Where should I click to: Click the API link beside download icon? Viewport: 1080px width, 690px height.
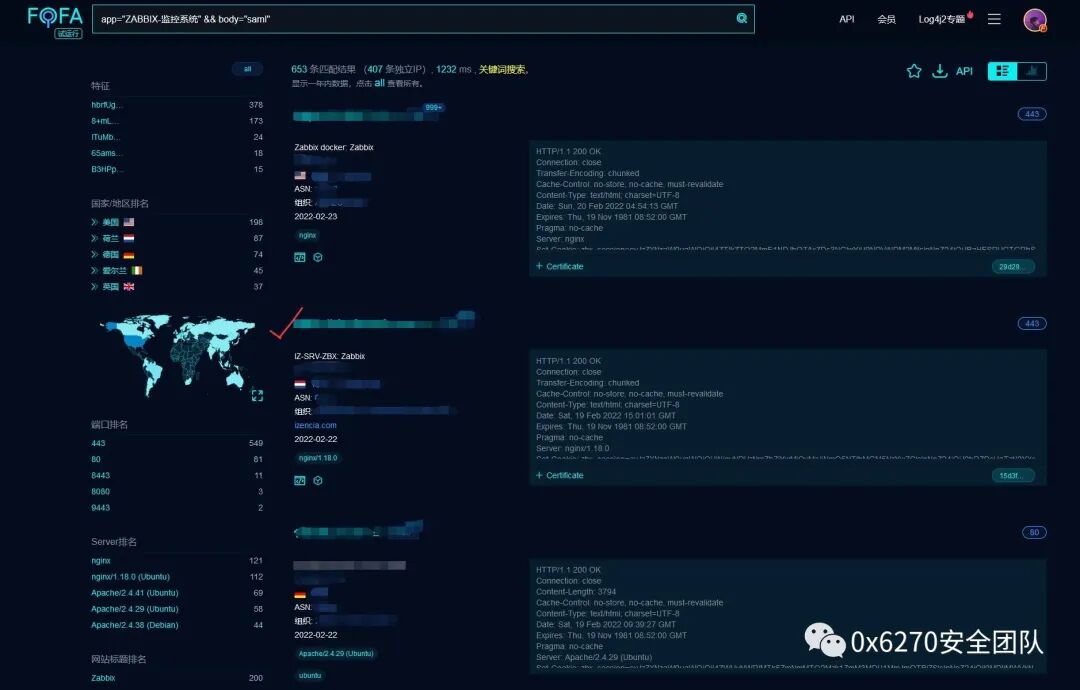click(x=964, y=71)
